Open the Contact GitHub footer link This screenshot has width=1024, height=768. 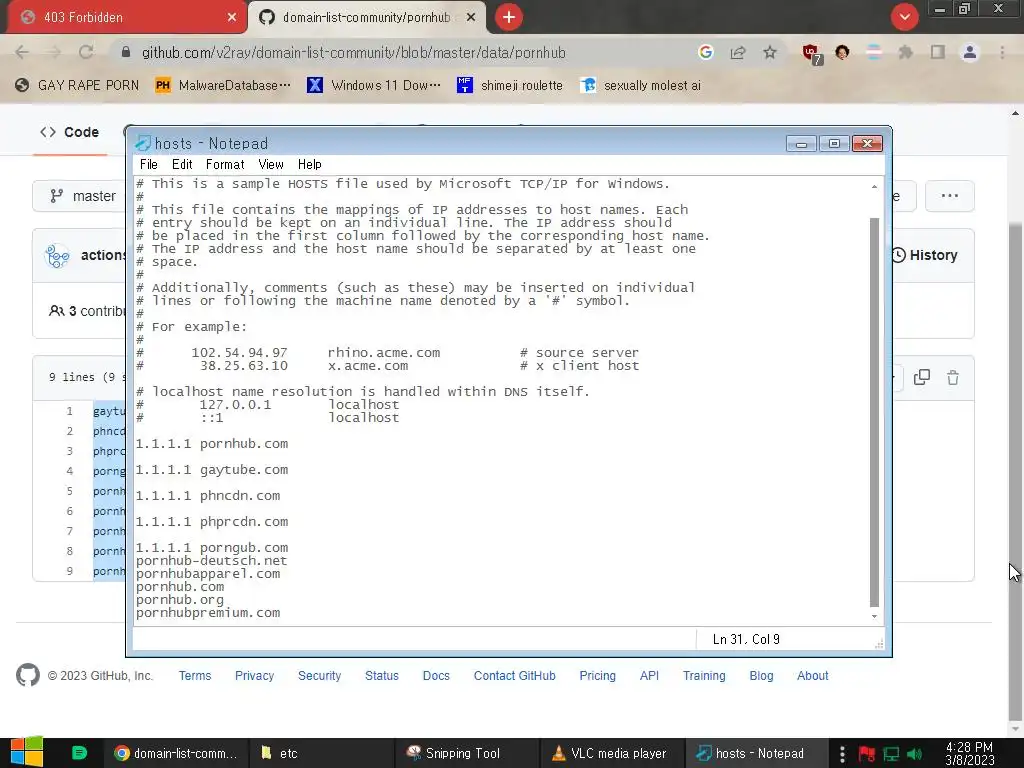[514, 676]
